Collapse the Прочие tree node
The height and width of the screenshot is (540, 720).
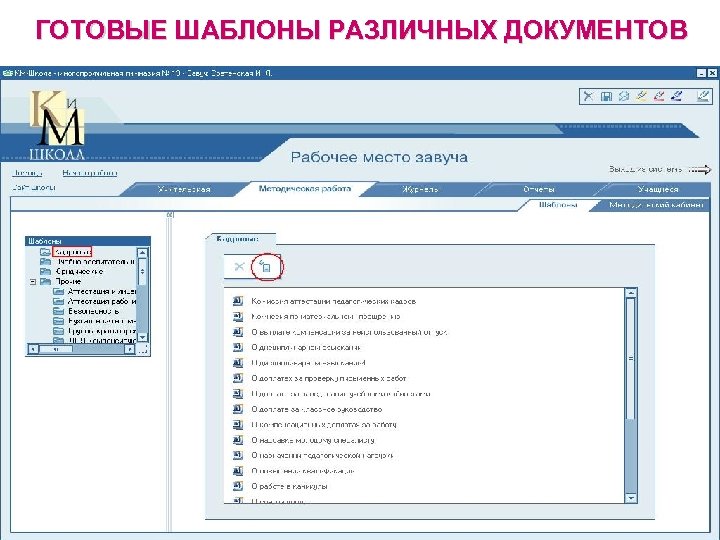coord(33,281)
